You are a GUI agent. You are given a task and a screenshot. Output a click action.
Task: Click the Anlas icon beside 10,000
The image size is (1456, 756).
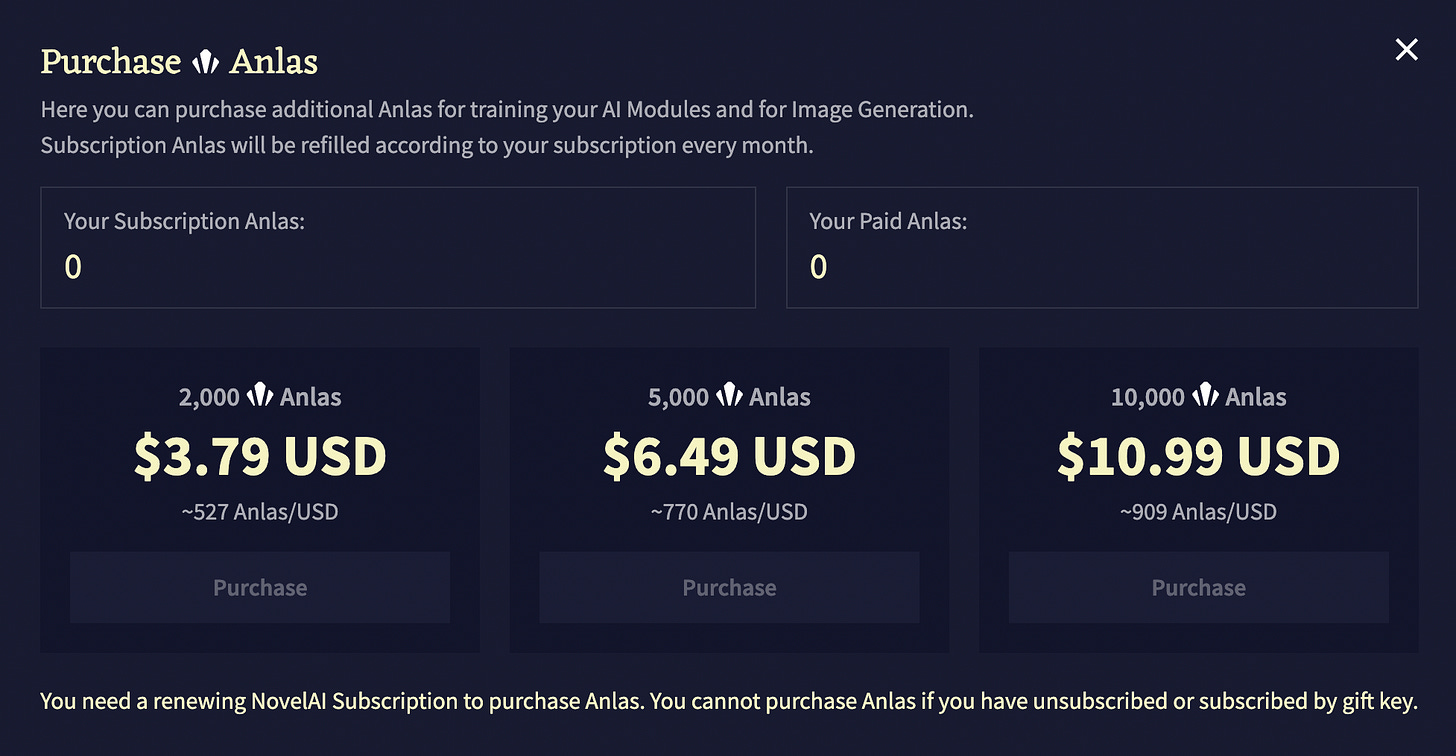[x=1205, y=396]
